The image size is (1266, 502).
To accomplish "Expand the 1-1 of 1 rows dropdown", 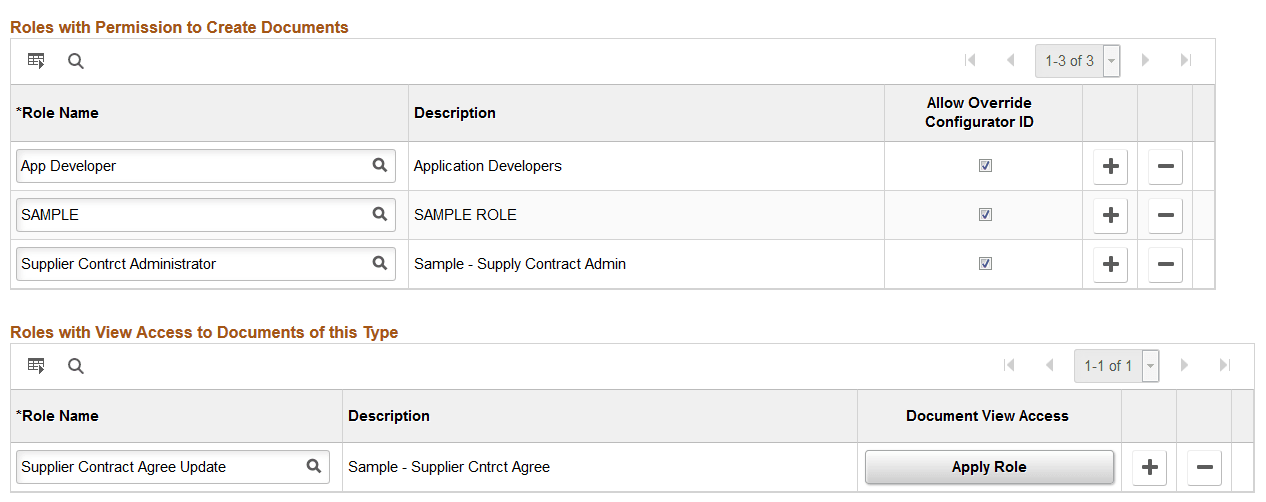I will coord(1150,366).
